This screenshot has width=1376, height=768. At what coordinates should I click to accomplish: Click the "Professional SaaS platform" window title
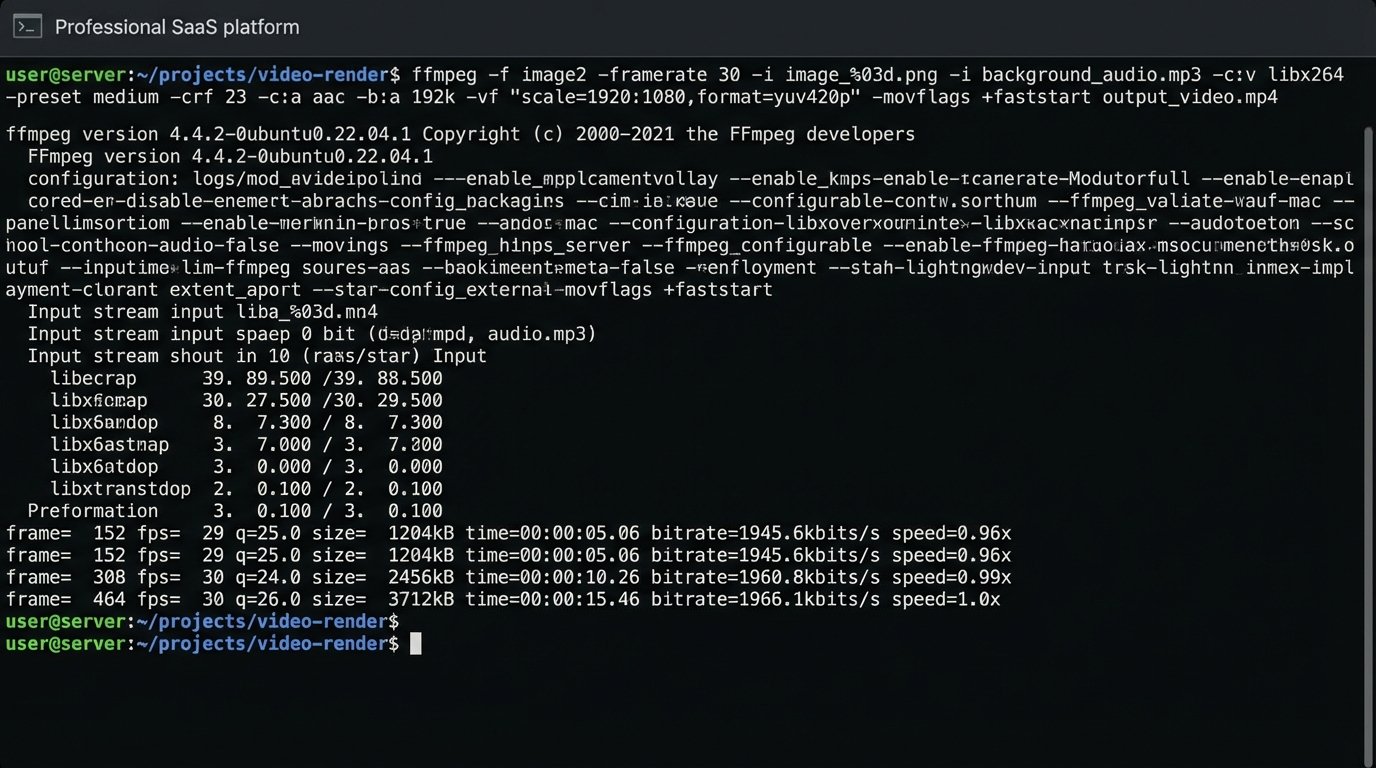[x=176, y=27]
